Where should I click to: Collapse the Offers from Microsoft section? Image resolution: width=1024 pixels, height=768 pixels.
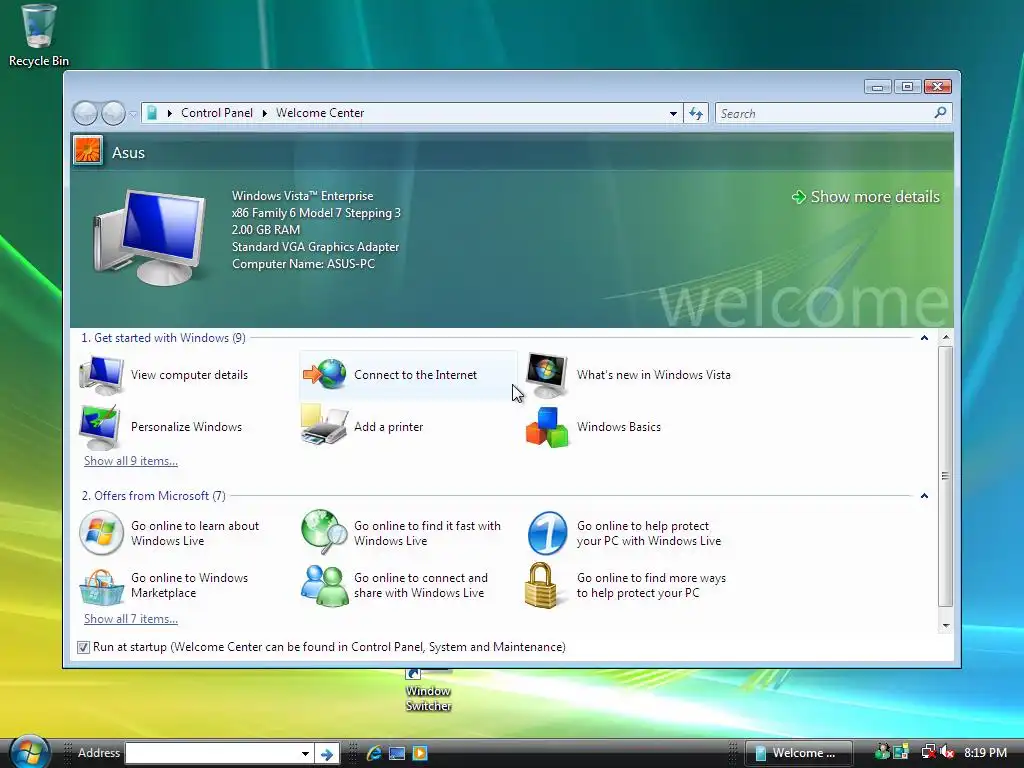pos(924,496)
